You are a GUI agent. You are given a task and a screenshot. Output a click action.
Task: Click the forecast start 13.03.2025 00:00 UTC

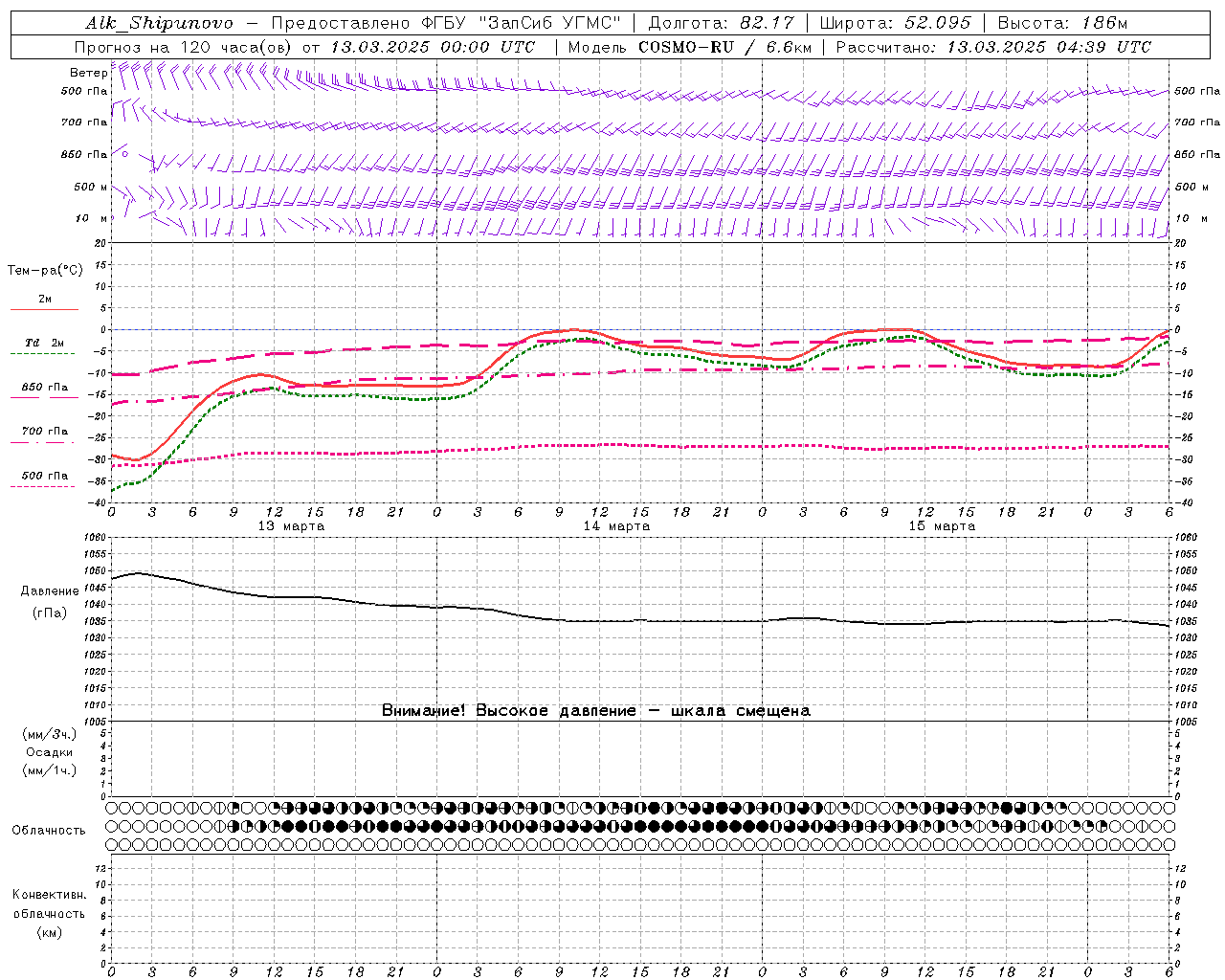click(x=433, y=47)
